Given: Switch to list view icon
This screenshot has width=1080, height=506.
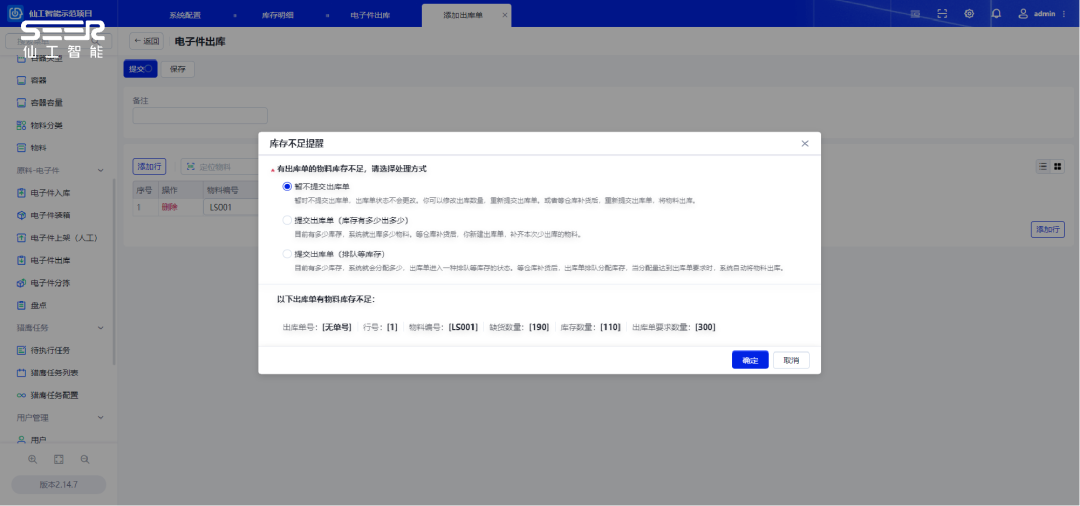Looking at the screenshot, I should (x=1042, y=166).
